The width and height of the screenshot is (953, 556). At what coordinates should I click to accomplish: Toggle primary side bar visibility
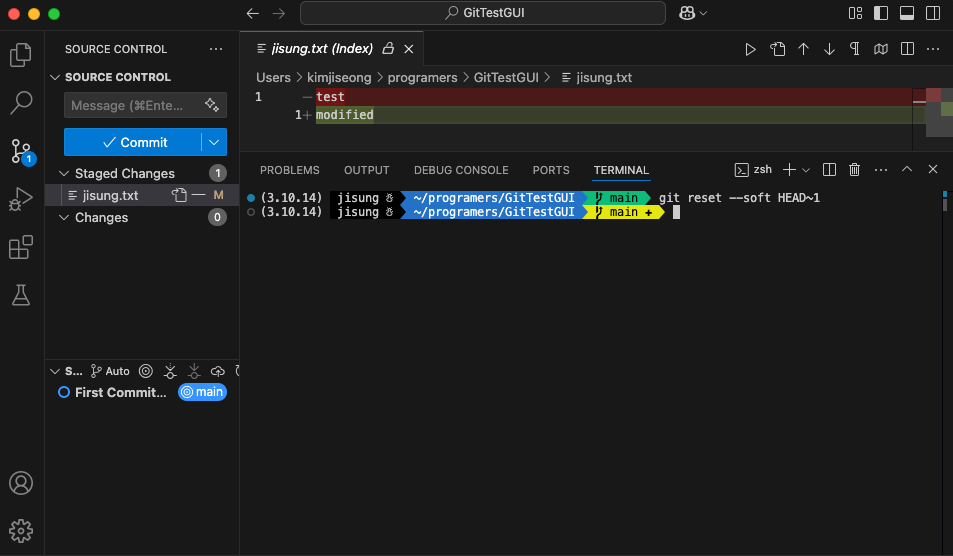[881, 13]
